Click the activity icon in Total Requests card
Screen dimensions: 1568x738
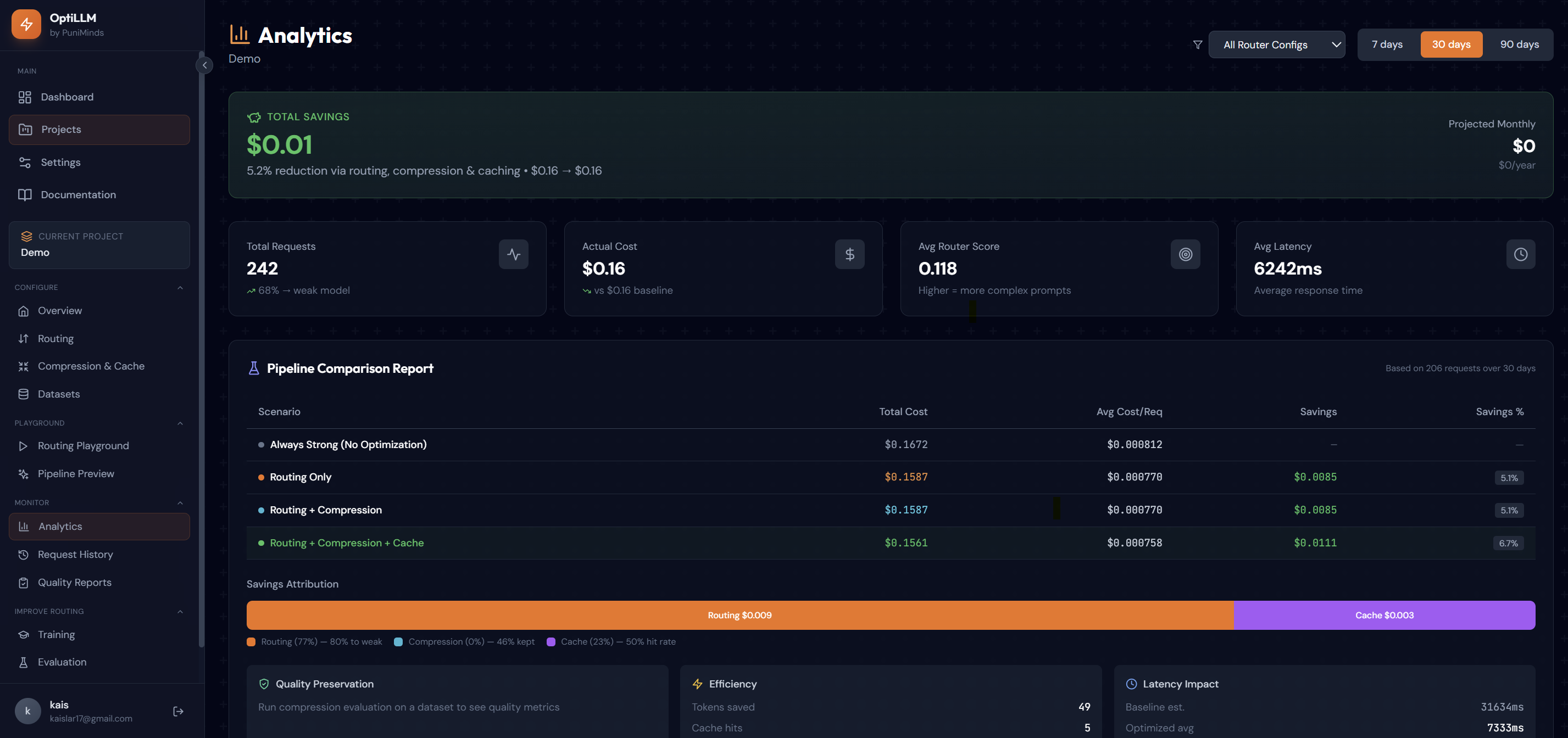513,254
